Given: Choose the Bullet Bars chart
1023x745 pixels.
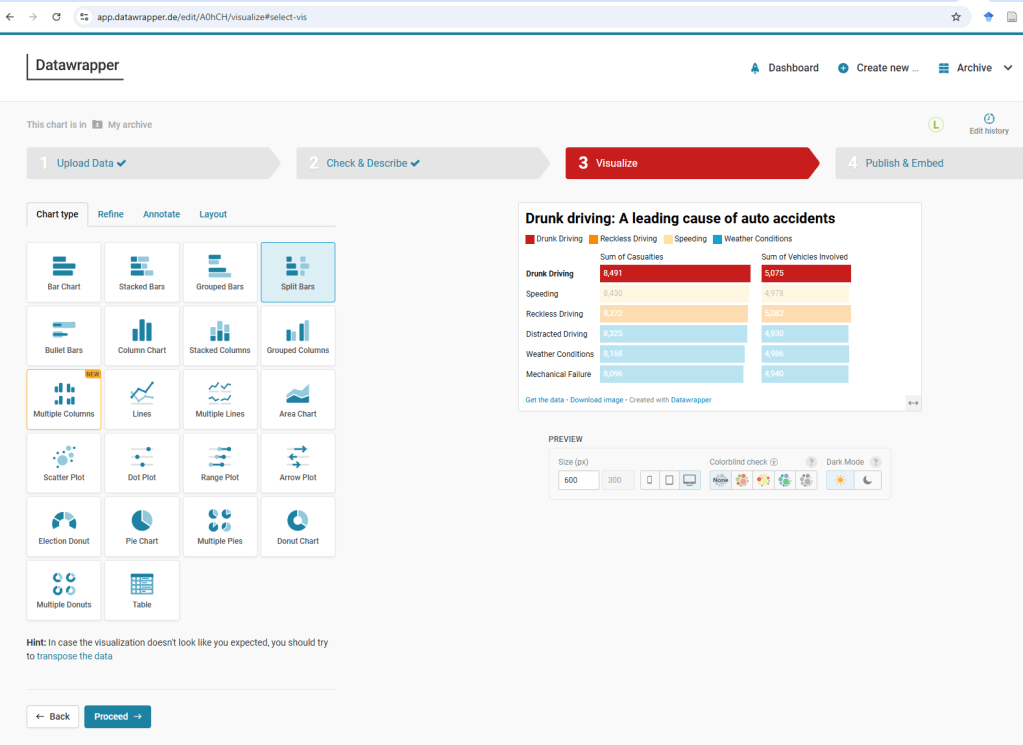Looking at the screenshot, I should click(64, 336).
